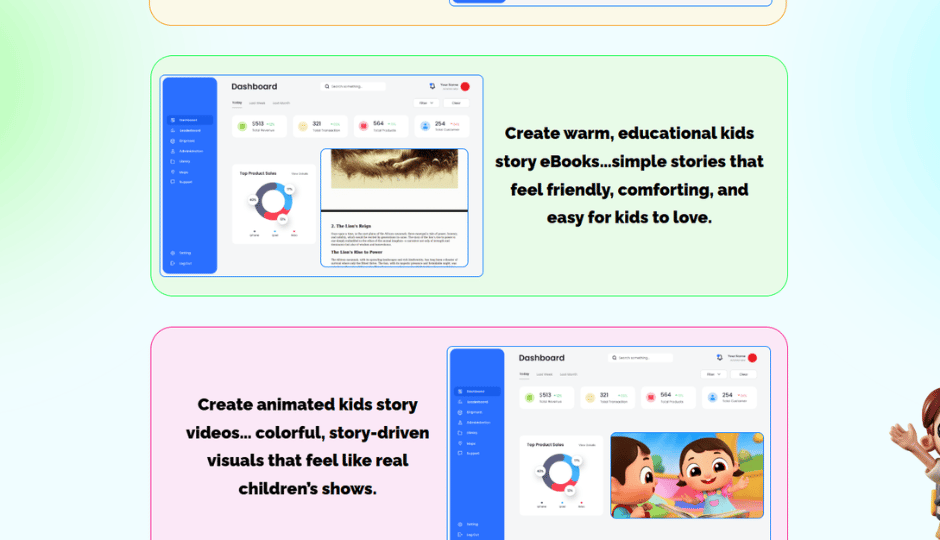The width and height of the screenshot is (940, 540).
Task: Click red Total Products icon in green card
Action: [363, 126]
